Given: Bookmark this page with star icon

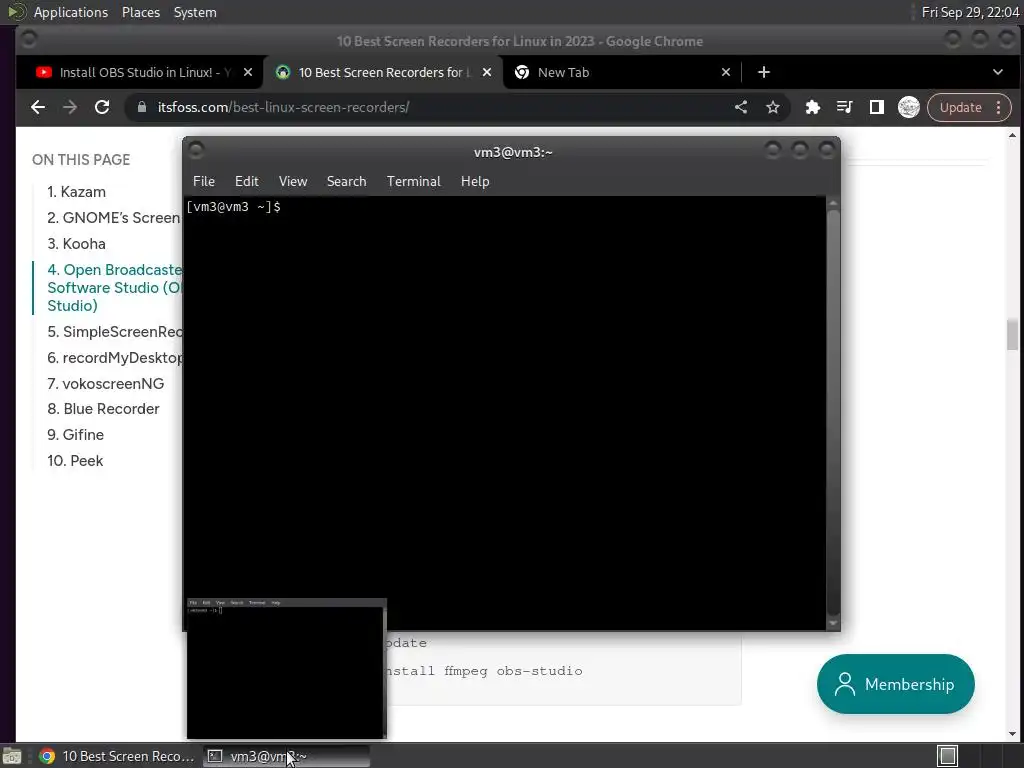Looking at the screenshot, I should coord(773,107).
